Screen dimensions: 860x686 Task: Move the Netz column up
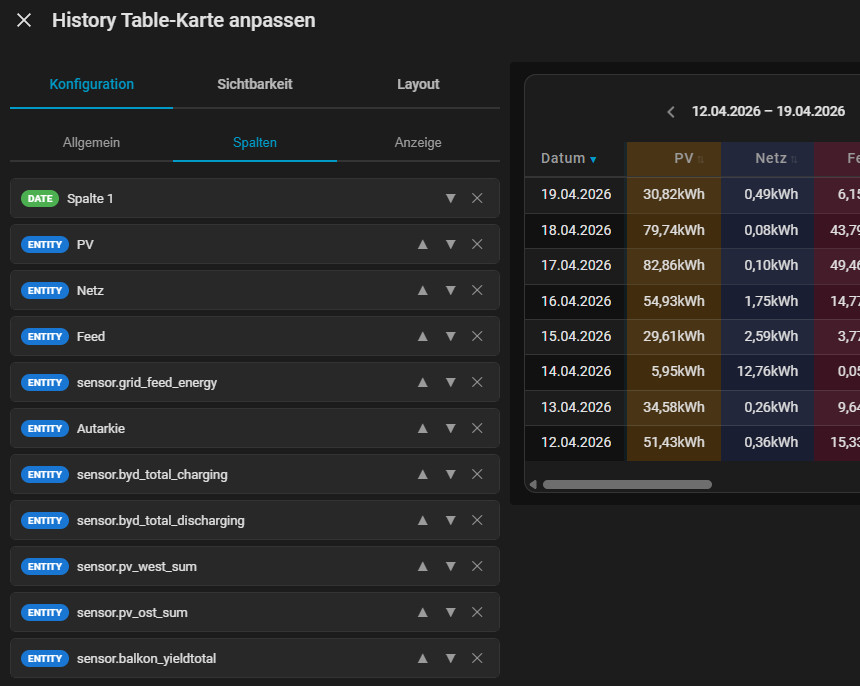[422, 290]
